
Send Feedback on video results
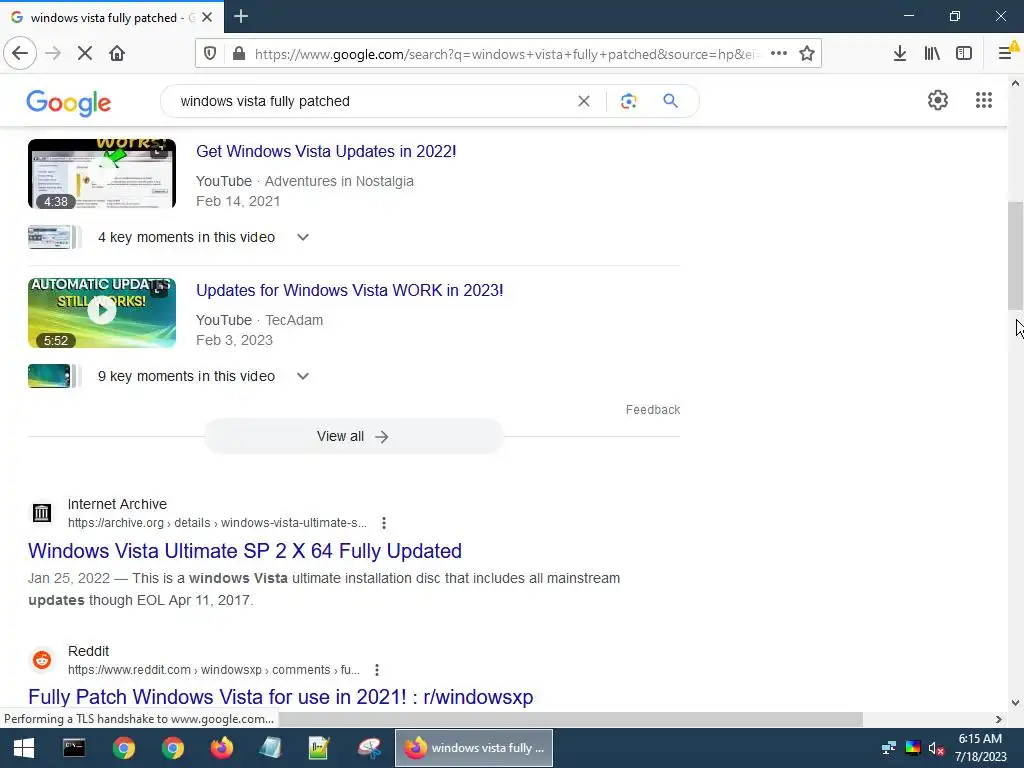tap(652, 409)
